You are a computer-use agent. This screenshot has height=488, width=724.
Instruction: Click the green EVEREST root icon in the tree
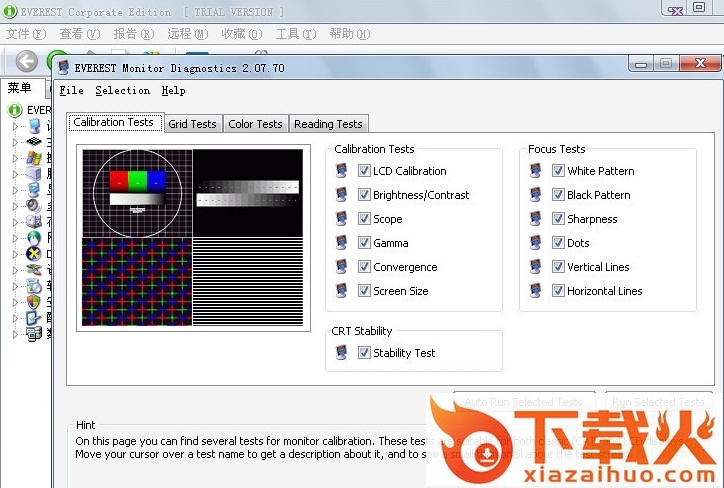click(x=15, y=110)
